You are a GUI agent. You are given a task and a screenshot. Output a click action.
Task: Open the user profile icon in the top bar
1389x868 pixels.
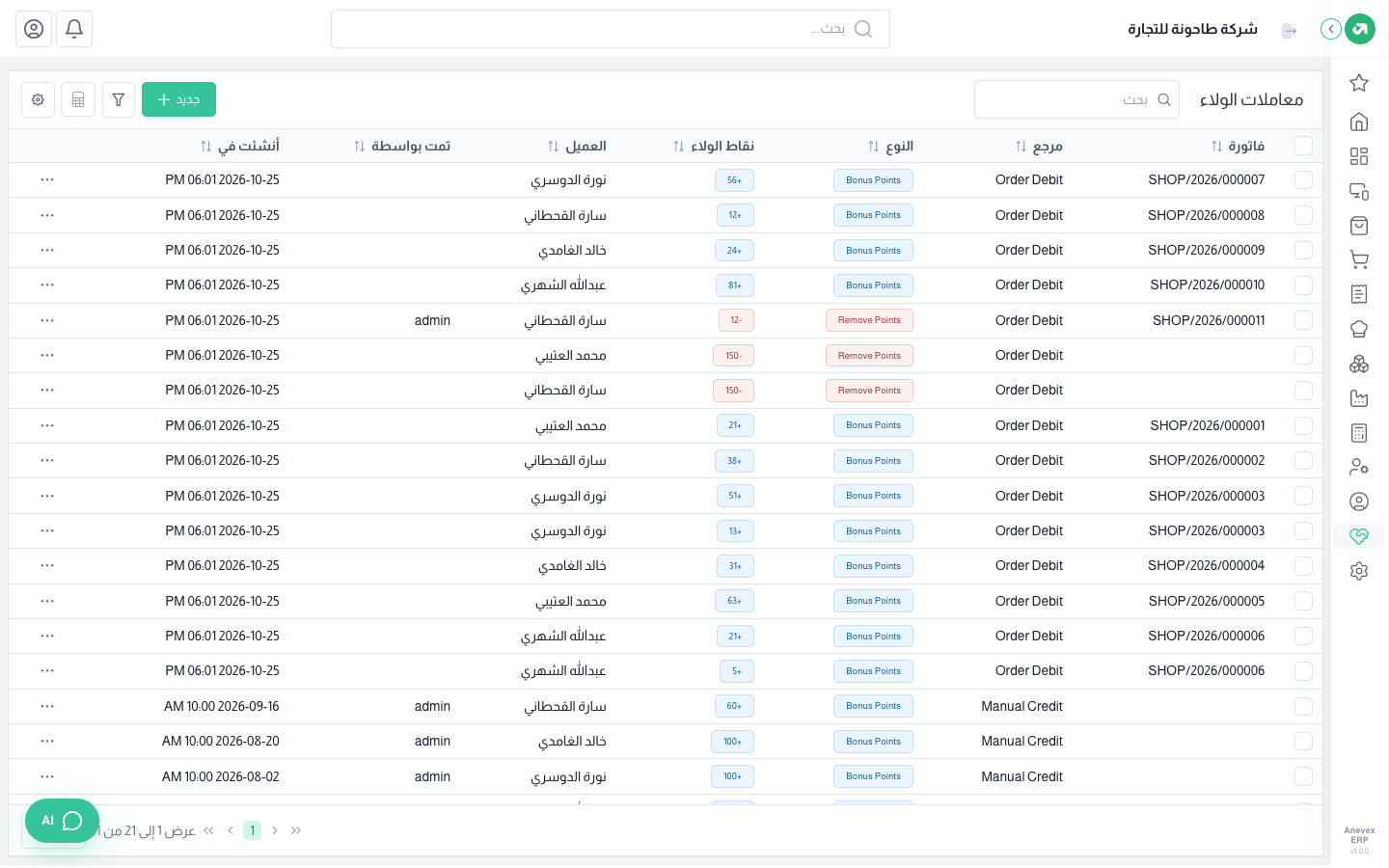pyautogui.click(x=34, y=29)
